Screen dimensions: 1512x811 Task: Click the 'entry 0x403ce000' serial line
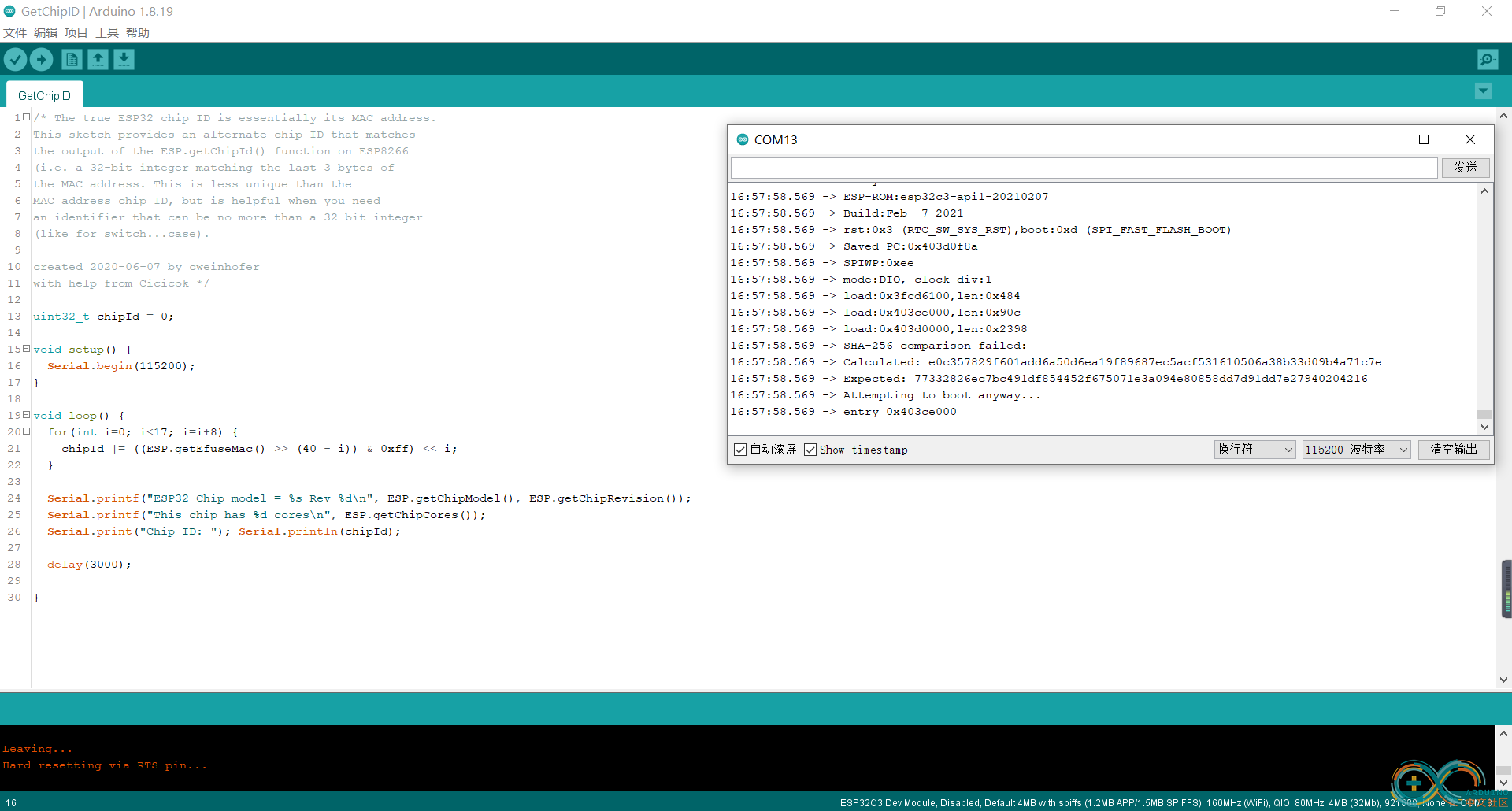coord(900,412)
